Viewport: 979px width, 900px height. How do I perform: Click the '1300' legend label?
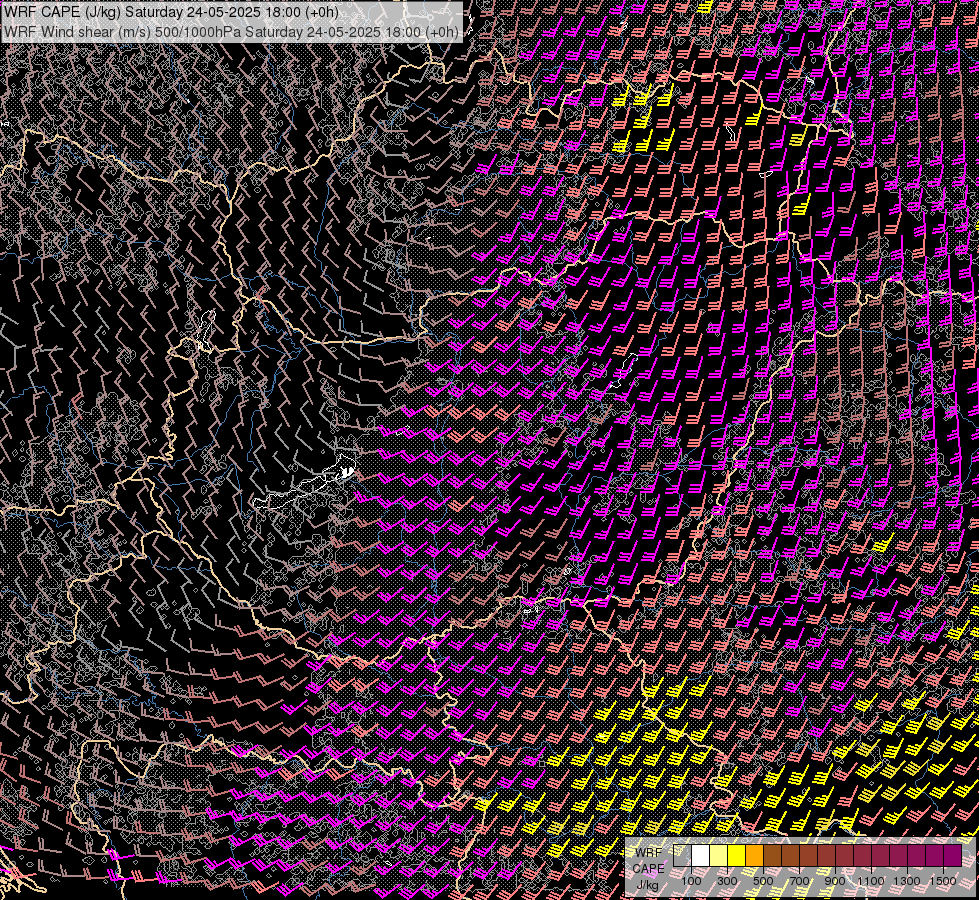point(907,881)
